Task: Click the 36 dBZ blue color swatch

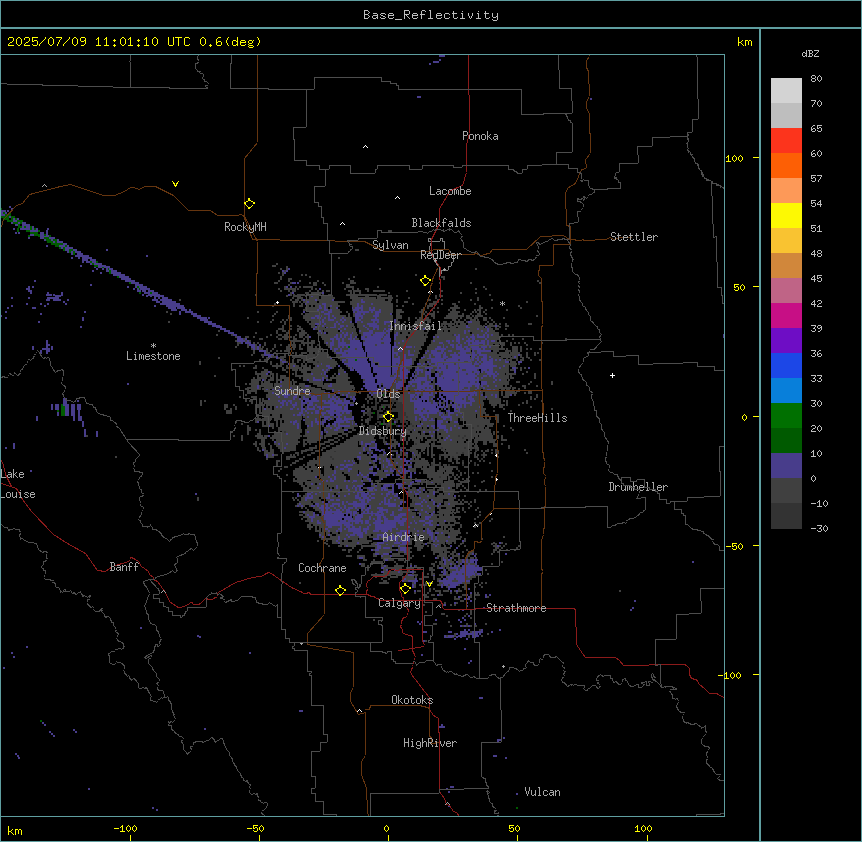Action: pos(786,365)
